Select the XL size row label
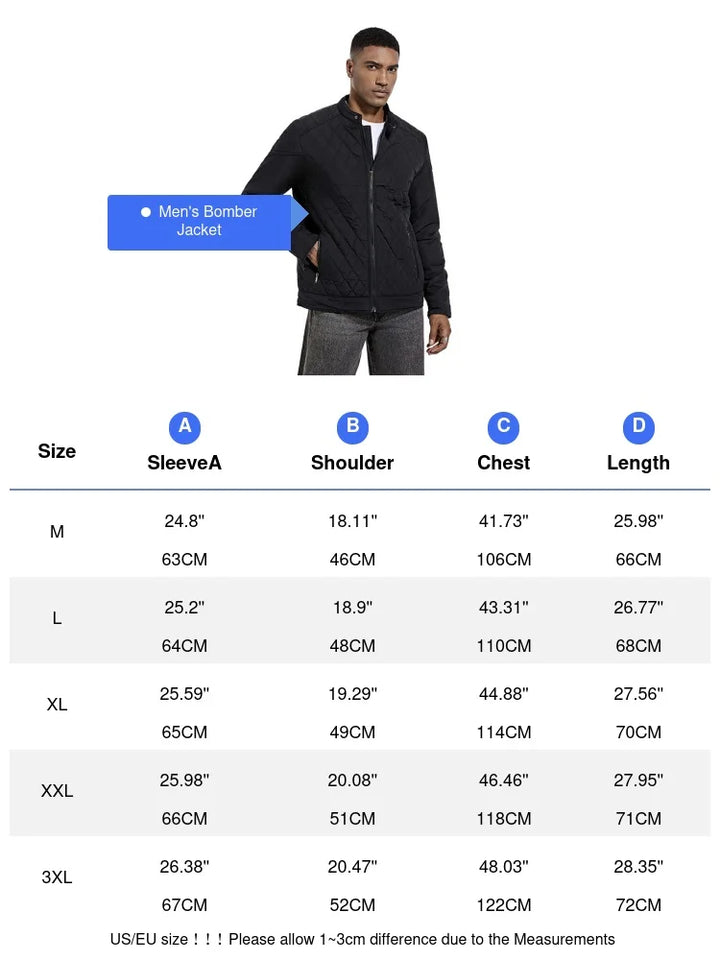Viewport: 720px width, 960px height. (57, 705)
